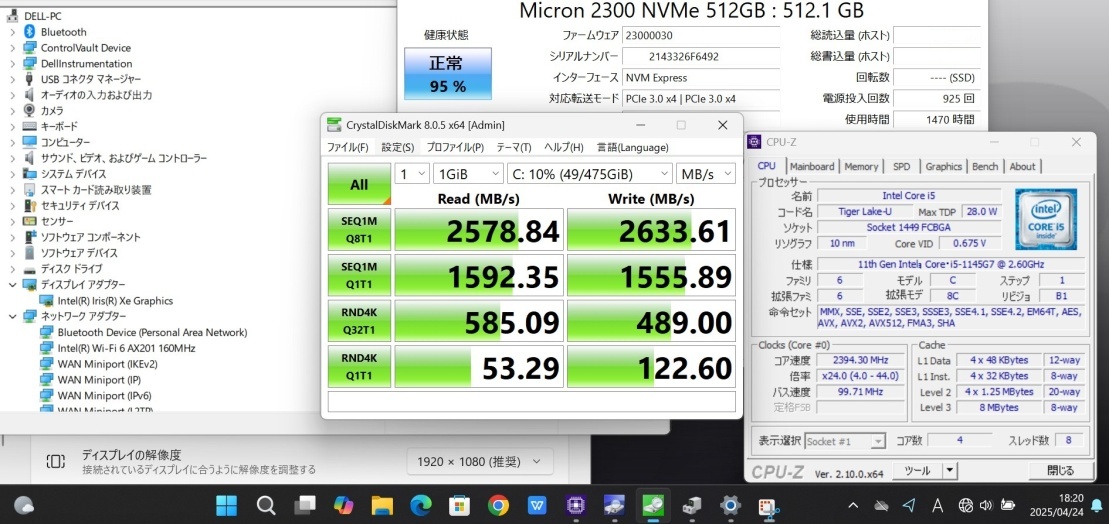The width and height of the screenshot is (1109, 524).
Task: Show hidden tray icons chevron
Action: pos(853,506)
